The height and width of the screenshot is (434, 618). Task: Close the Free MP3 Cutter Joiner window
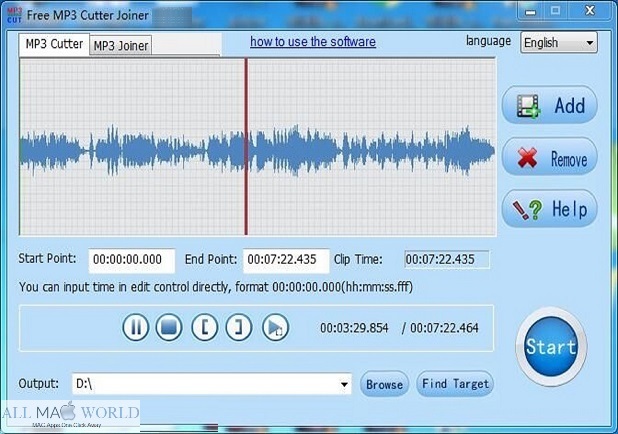click(x=590, y=11)
